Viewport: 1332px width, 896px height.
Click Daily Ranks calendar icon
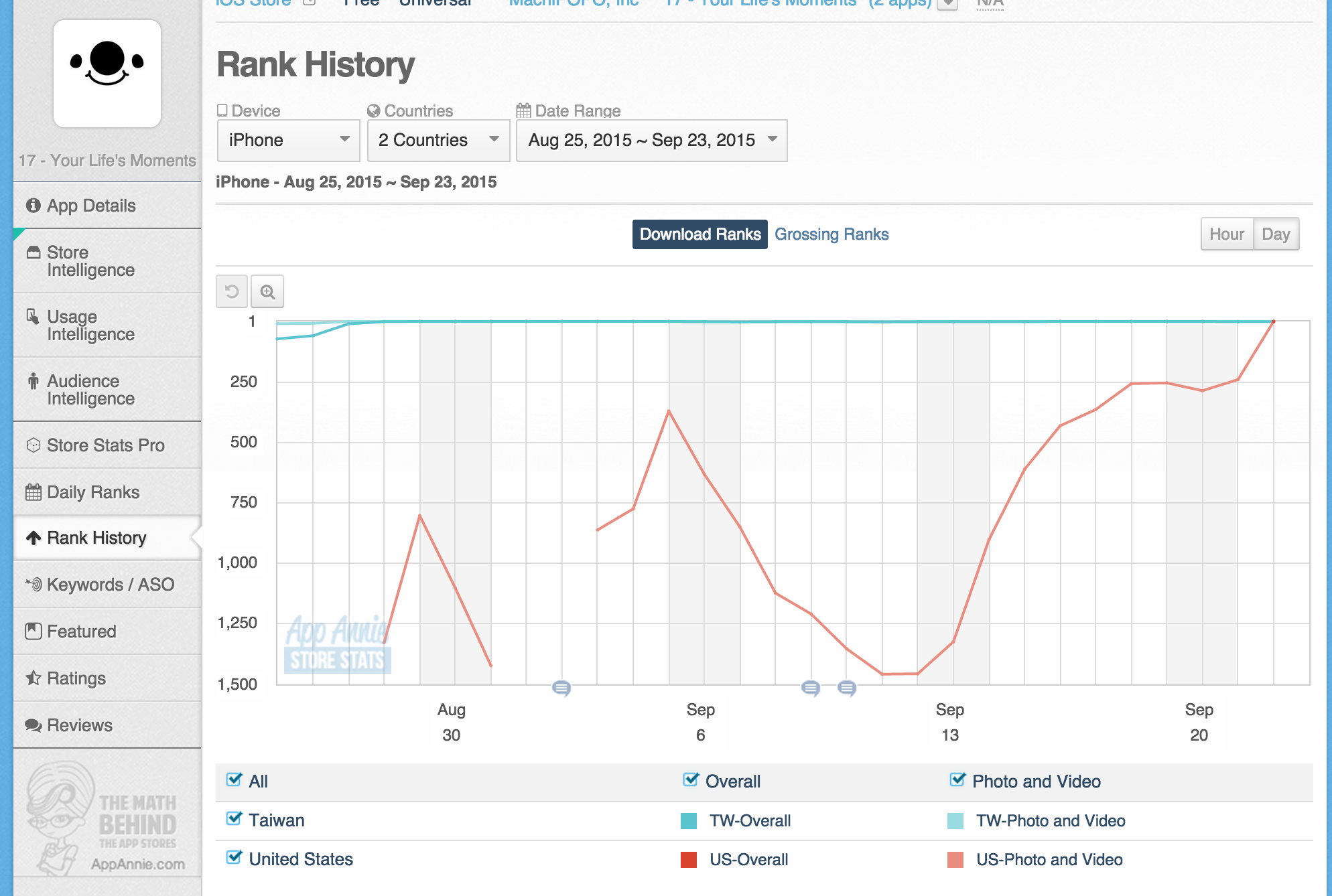33,492
